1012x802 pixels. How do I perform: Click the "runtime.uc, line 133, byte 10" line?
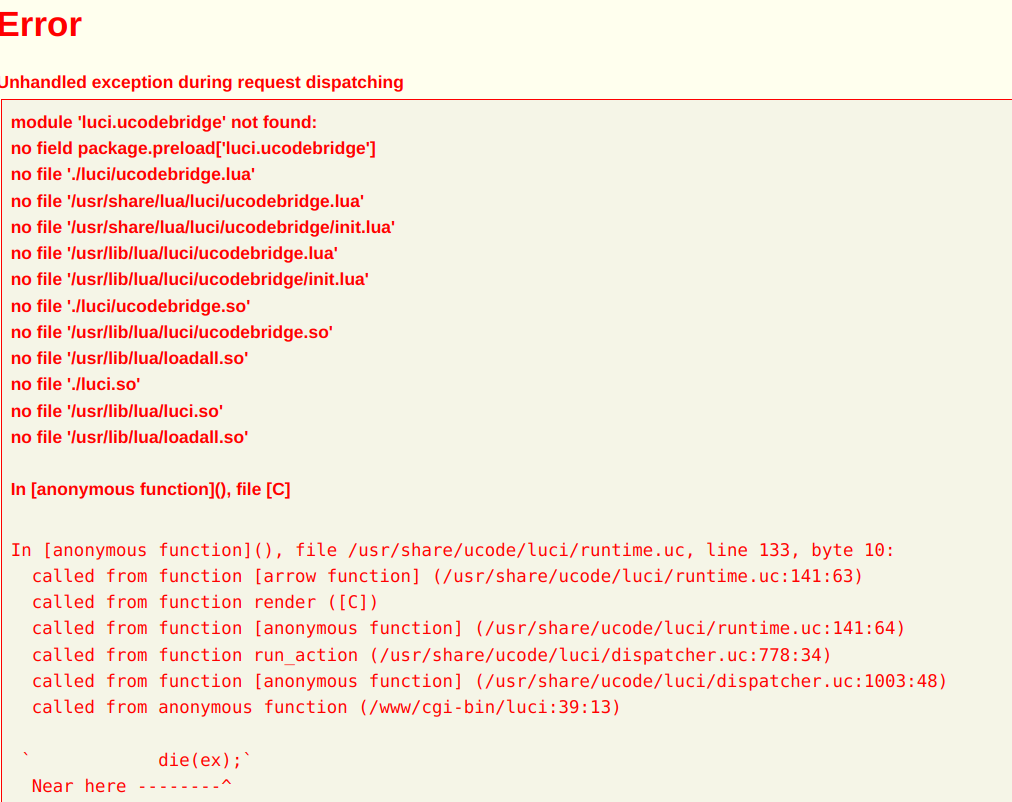tap(452, 550)
